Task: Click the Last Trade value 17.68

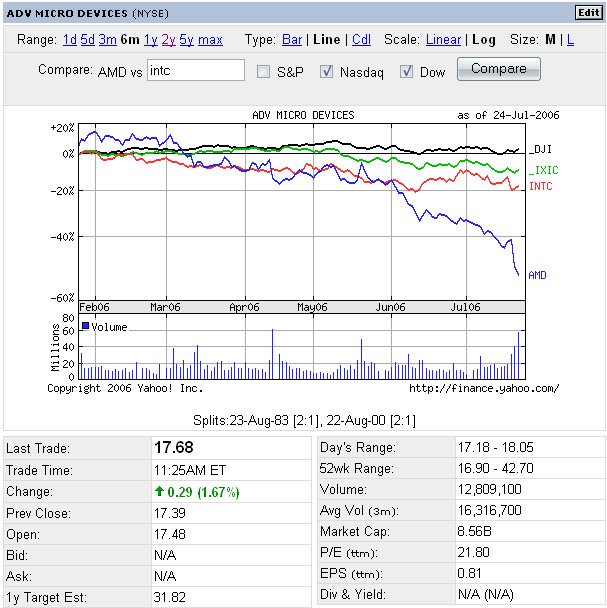Action: click(x=174, y=447)
